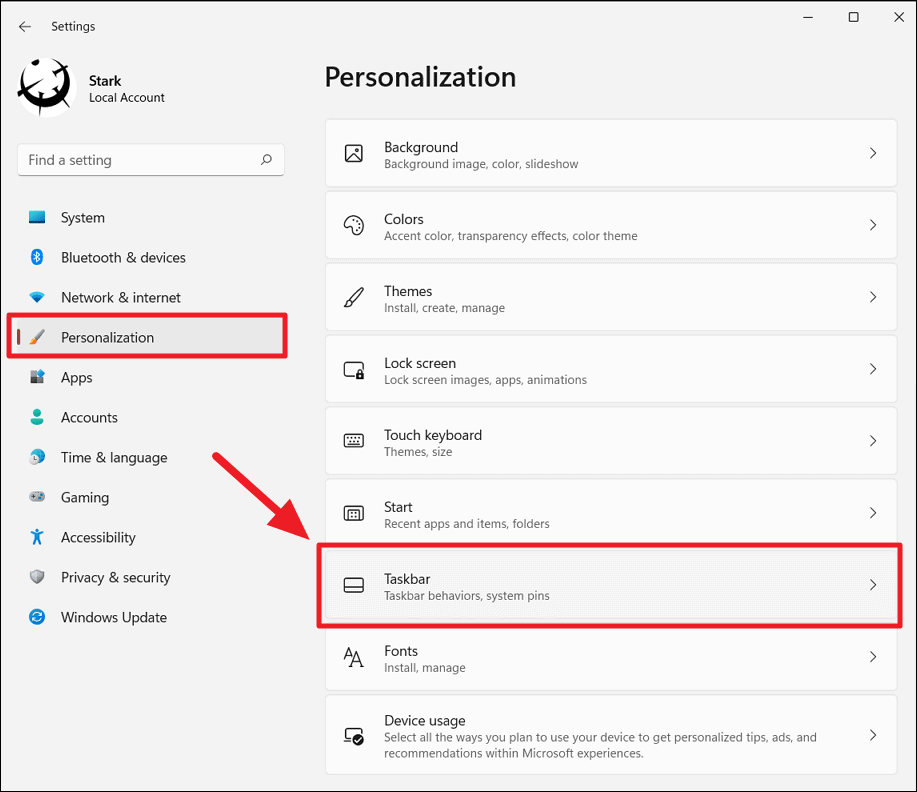Open Windows Update label in sidebar

click(x=114, y=617)
